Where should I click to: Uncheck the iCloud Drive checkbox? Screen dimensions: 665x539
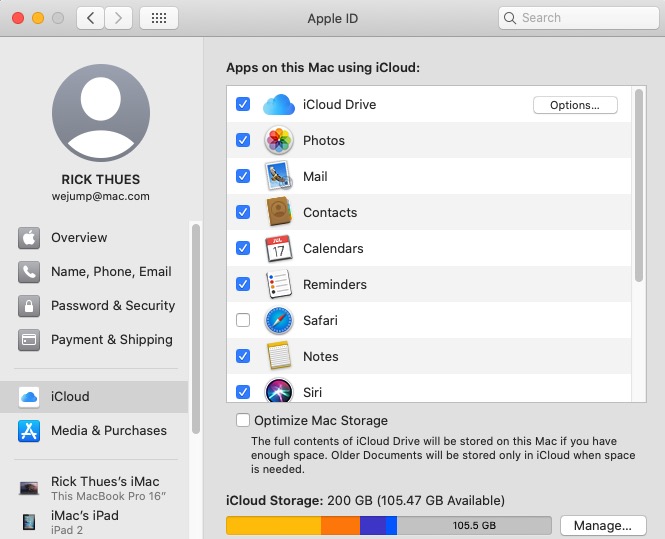(243, 104)
